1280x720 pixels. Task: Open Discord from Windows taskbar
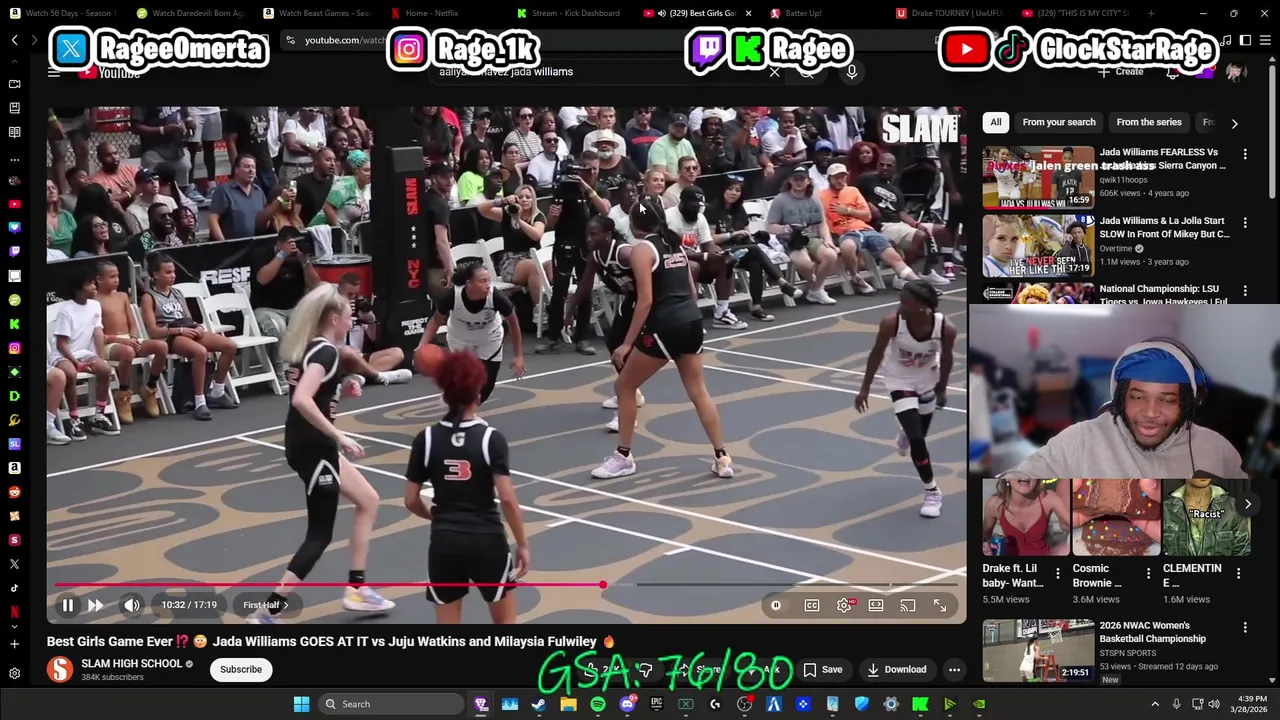point(627,704)
